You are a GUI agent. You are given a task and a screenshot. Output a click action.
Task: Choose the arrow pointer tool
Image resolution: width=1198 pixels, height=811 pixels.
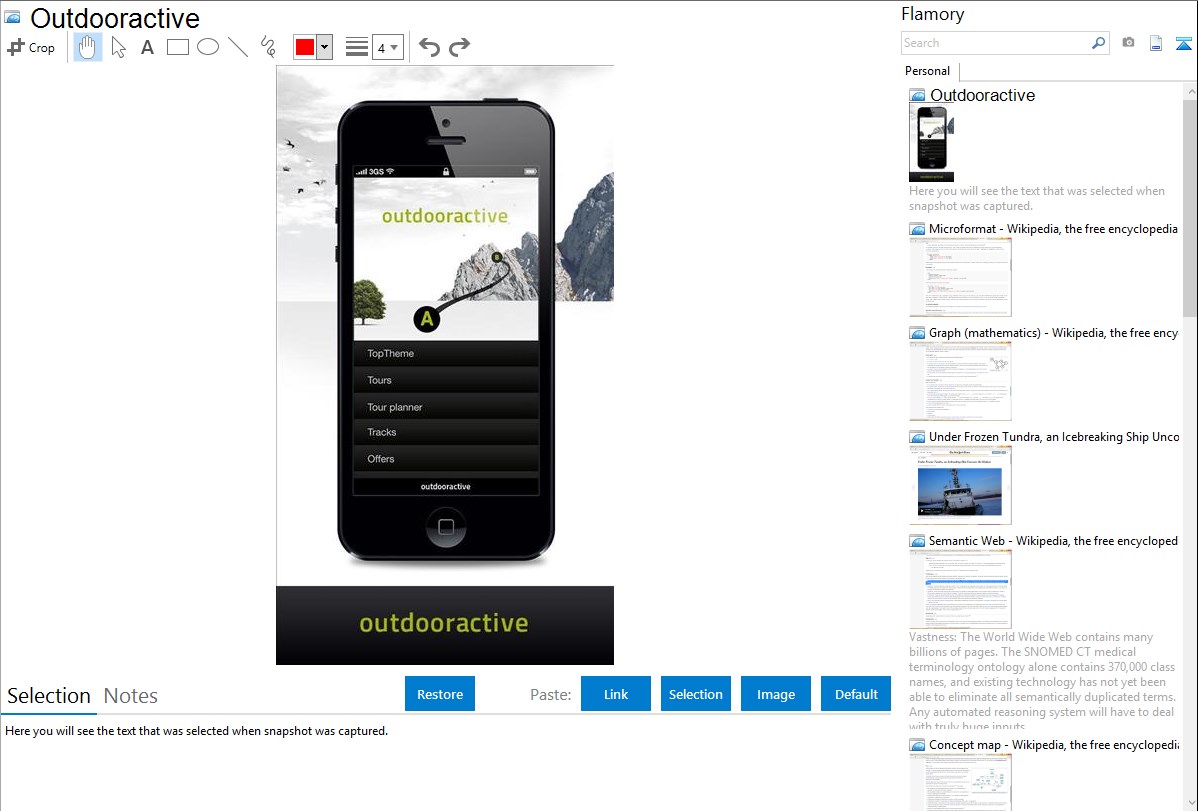118,47
